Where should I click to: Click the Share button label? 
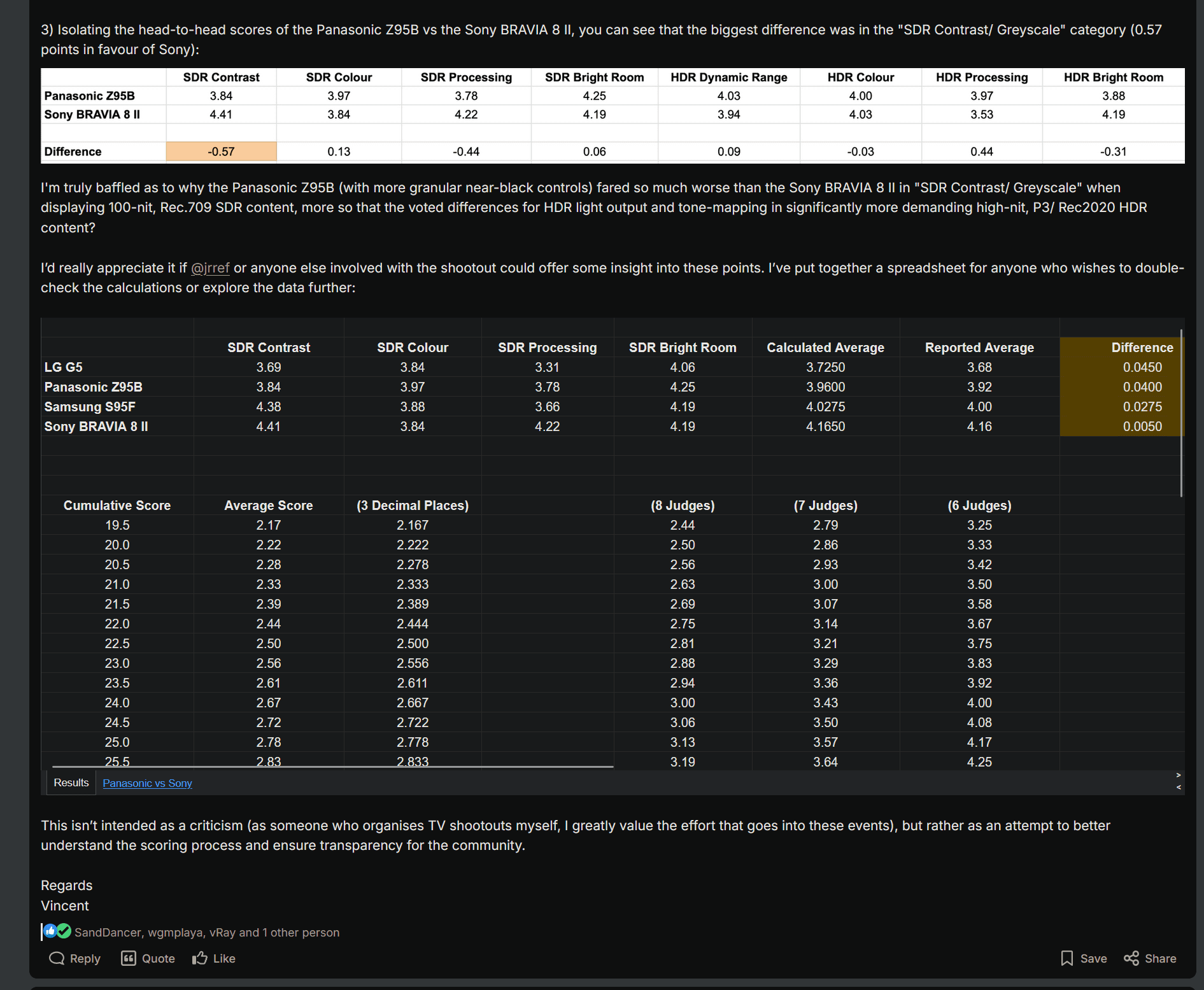pyautogui.click(x=1160, y=958)
